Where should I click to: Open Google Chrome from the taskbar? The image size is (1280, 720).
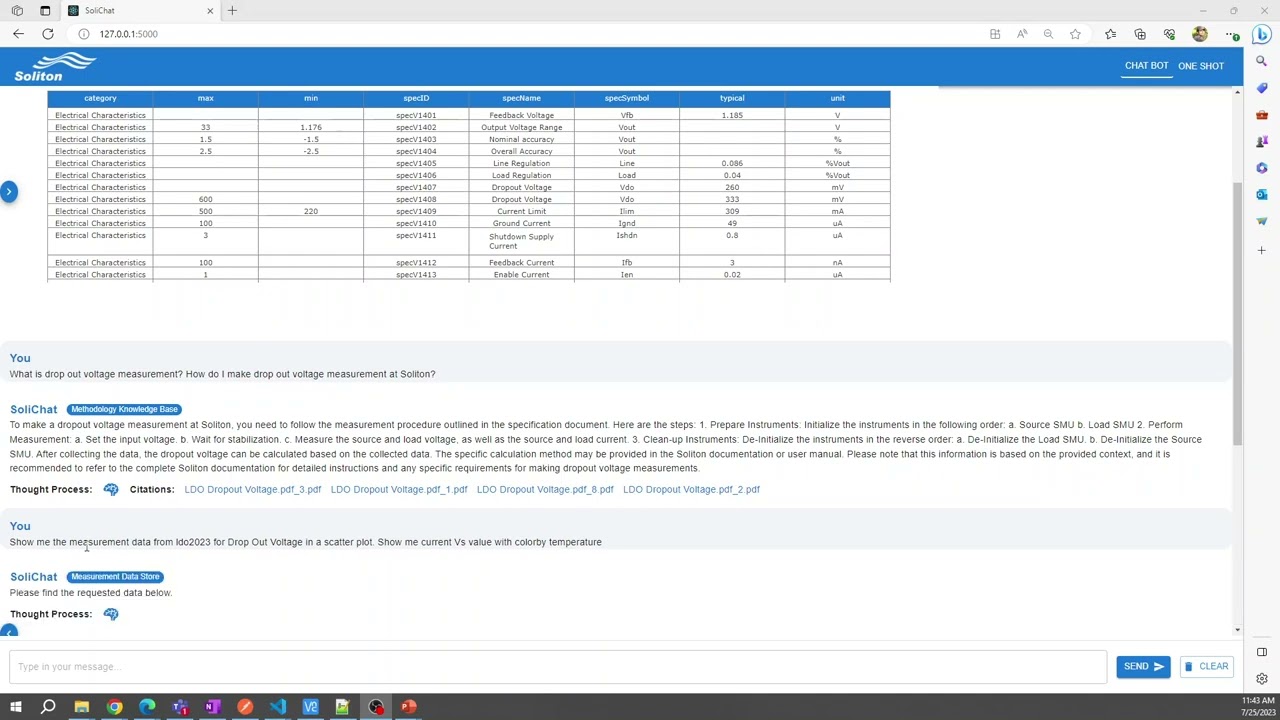(x=114, y=707)
